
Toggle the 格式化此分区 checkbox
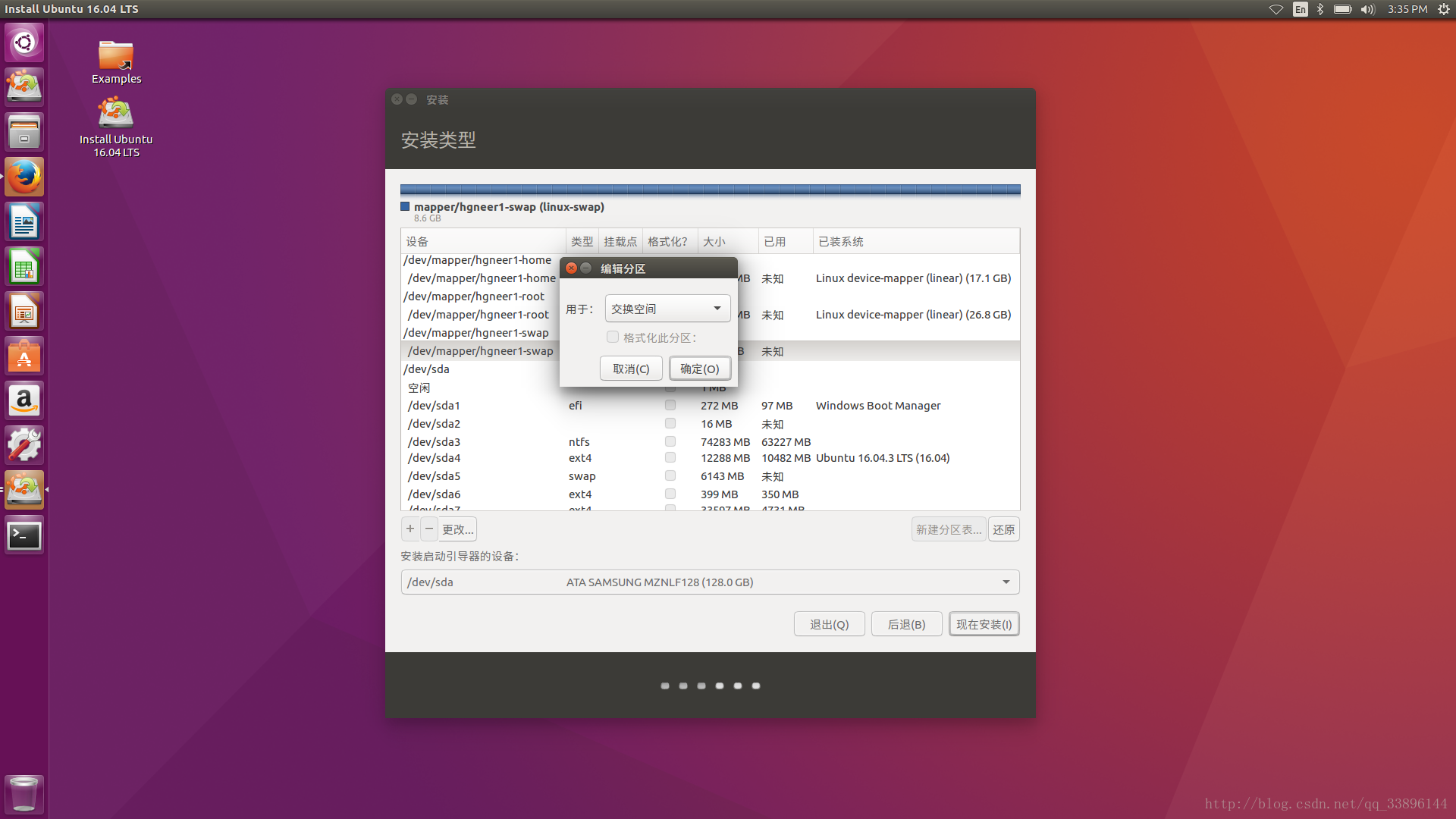click(613, 337)
